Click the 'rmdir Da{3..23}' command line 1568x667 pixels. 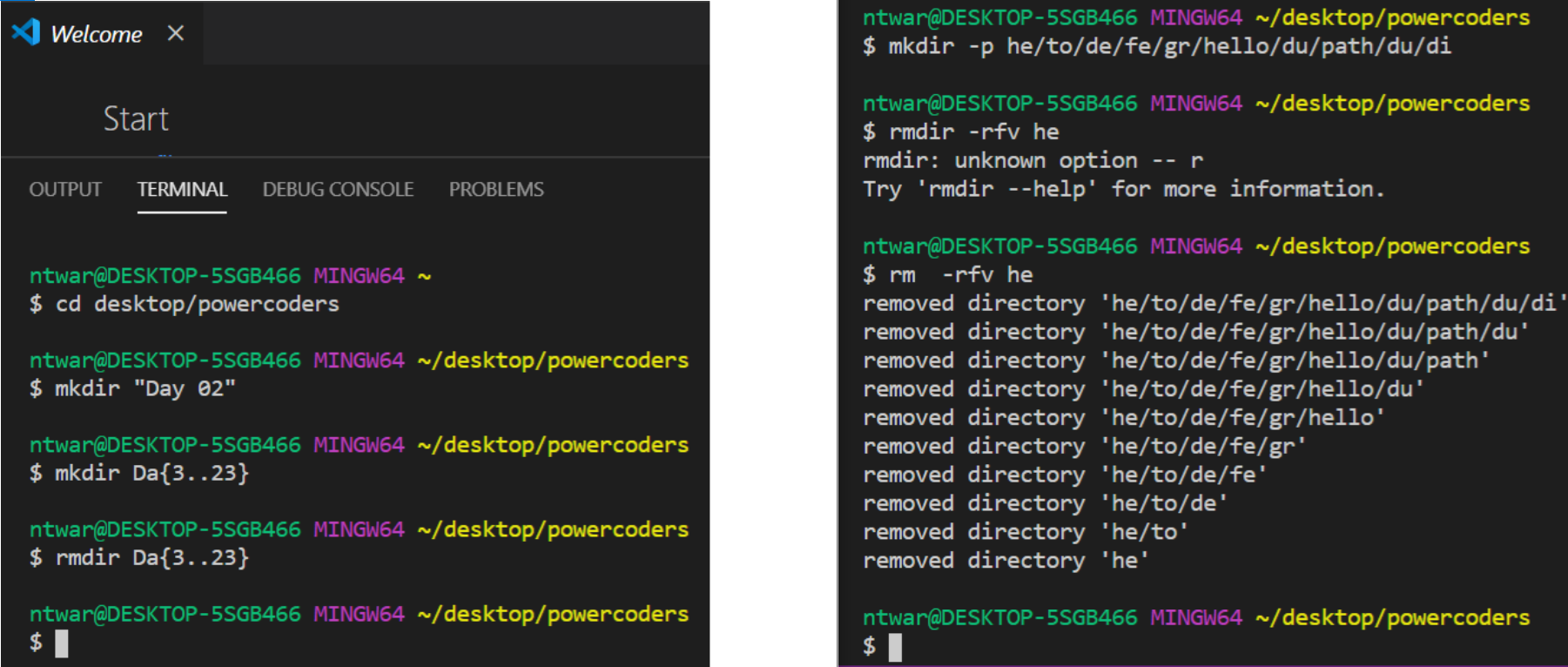click(151, 557)
